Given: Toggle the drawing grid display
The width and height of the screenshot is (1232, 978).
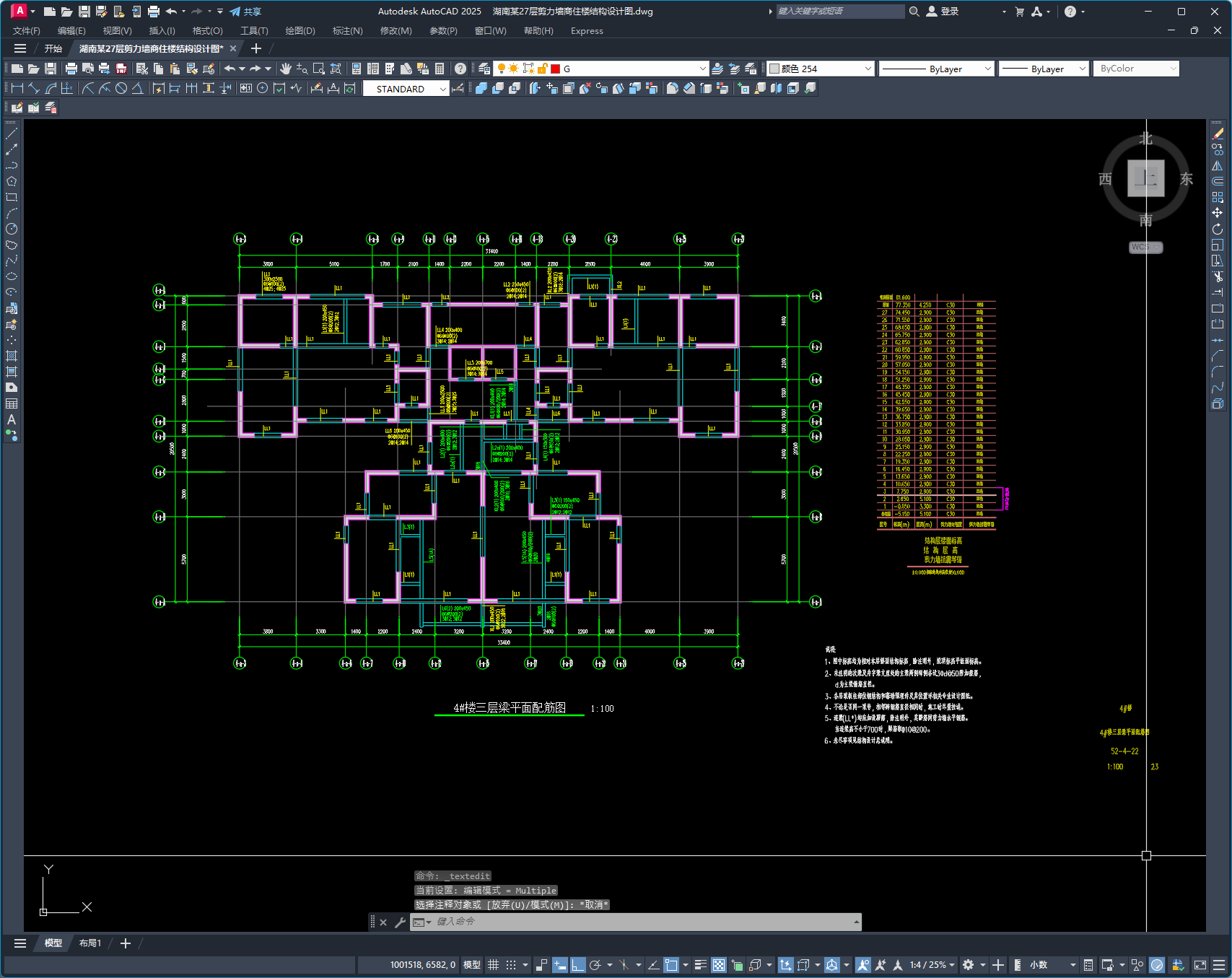Looking at the screenshot, I should (x=494, y=965).
